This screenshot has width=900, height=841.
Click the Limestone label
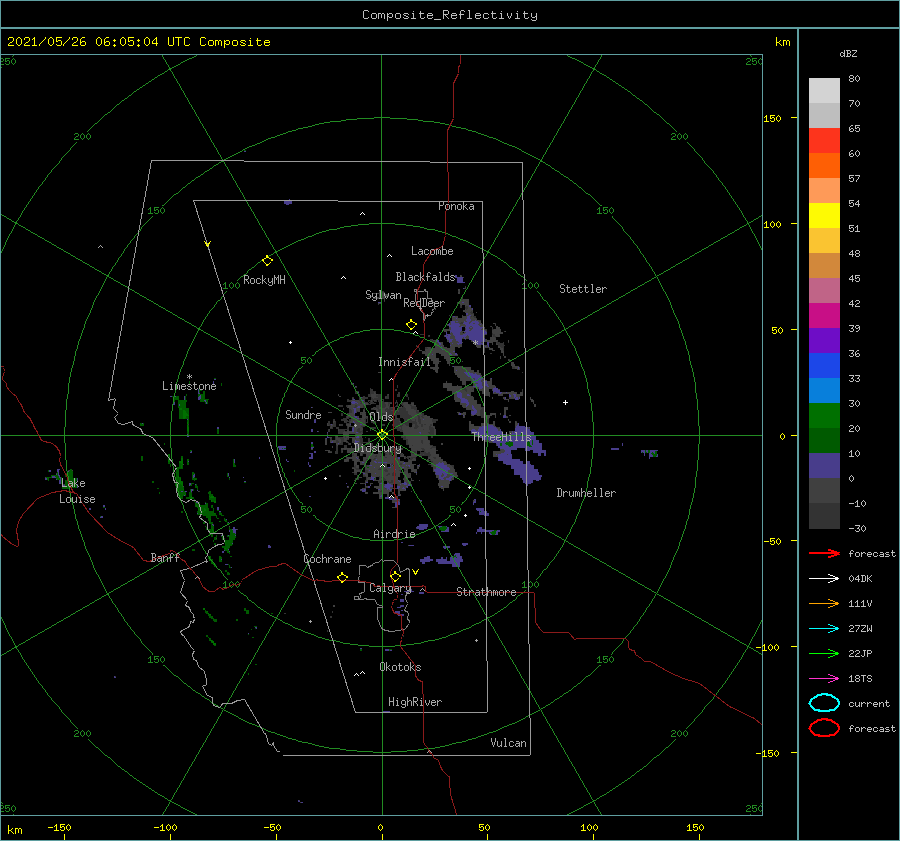[189, 386]
